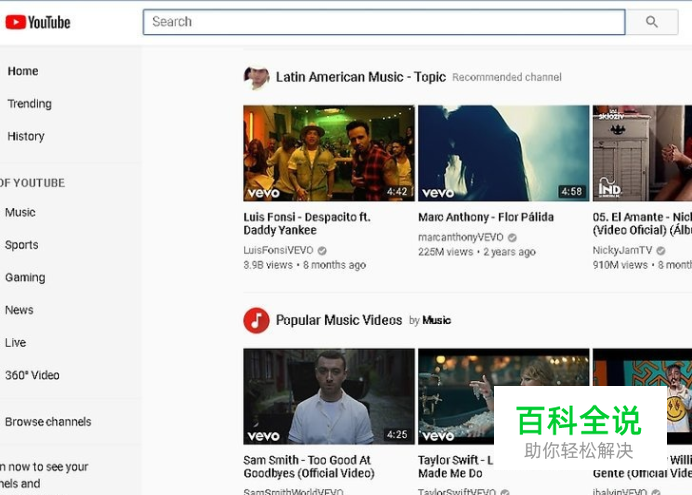Viewport: 692px width, 495px height.
Task: Select 360° Video in sidebar
Action: click(32, 375)
